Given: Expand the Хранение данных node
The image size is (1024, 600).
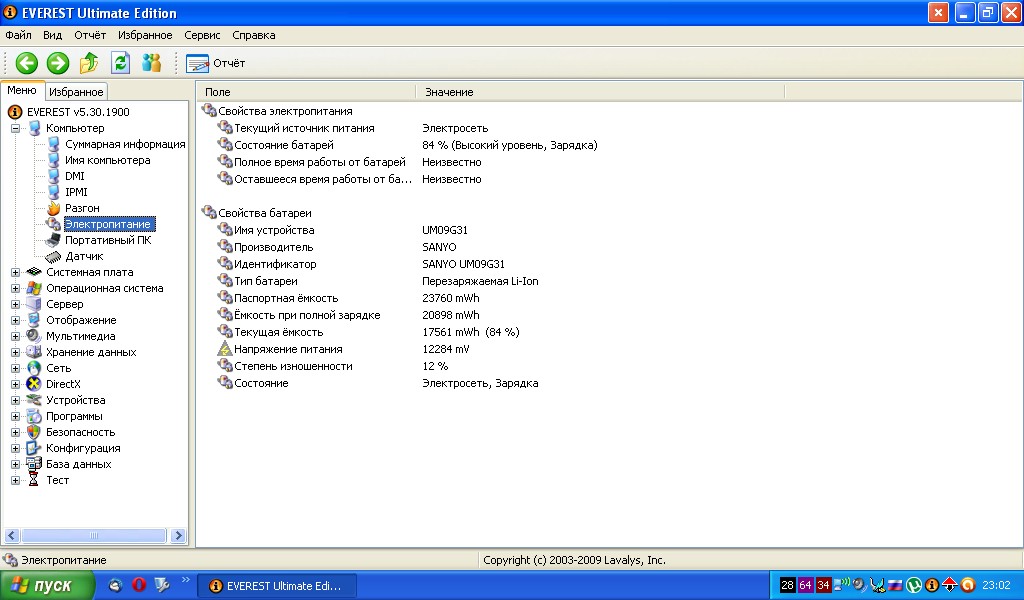Looking at the screenshot, I should [16, 353].
